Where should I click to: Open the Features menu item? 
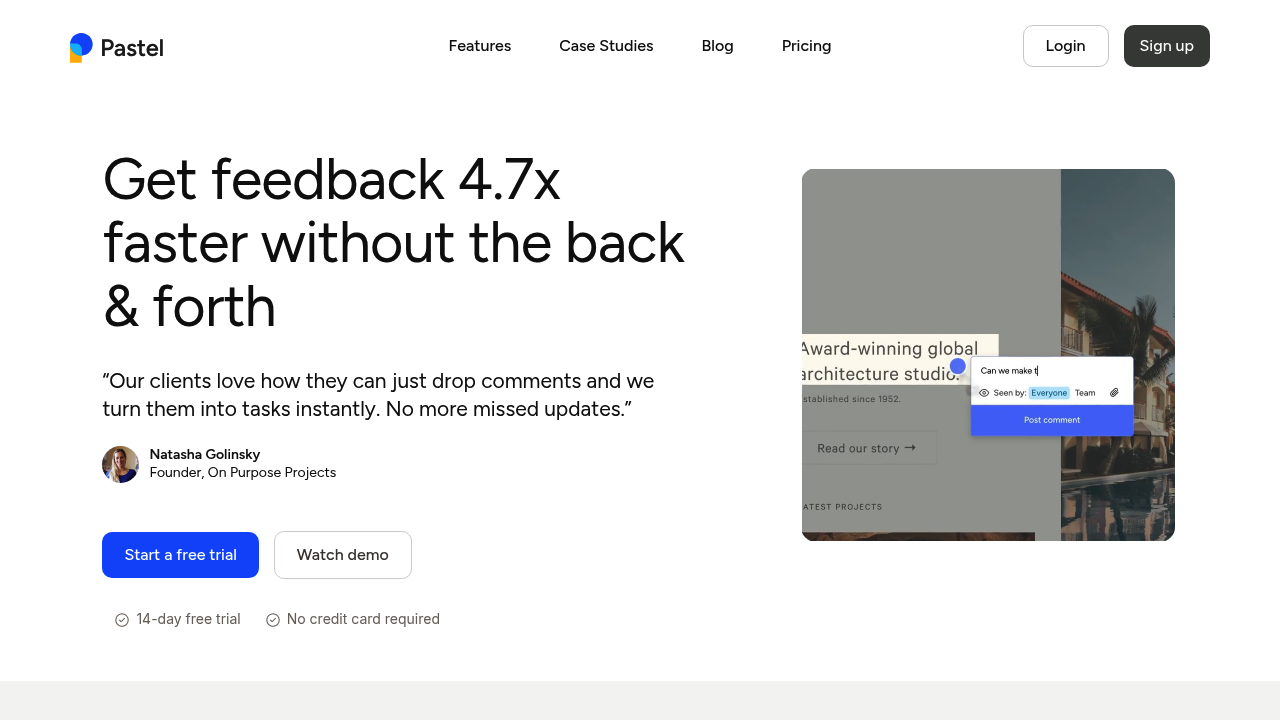click(x=479, y=46)
